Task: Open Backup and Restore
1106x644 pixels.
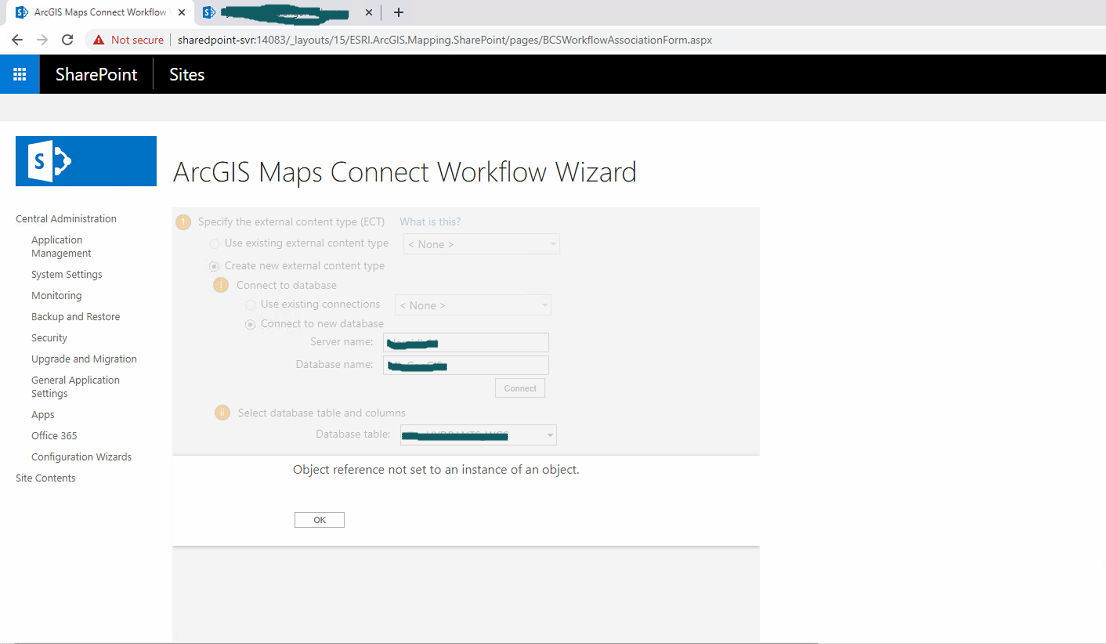Action: pos(75,317)
